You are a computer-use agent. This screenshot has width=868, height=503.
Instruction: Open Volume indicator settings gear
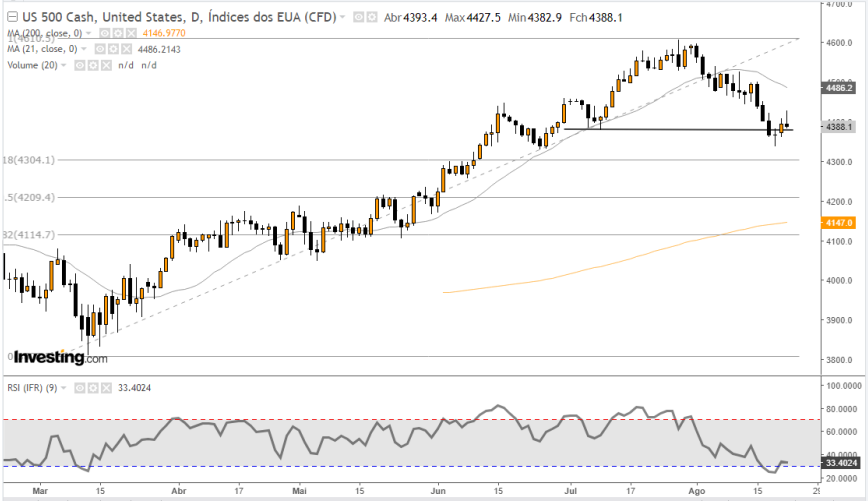coord(92,64)
